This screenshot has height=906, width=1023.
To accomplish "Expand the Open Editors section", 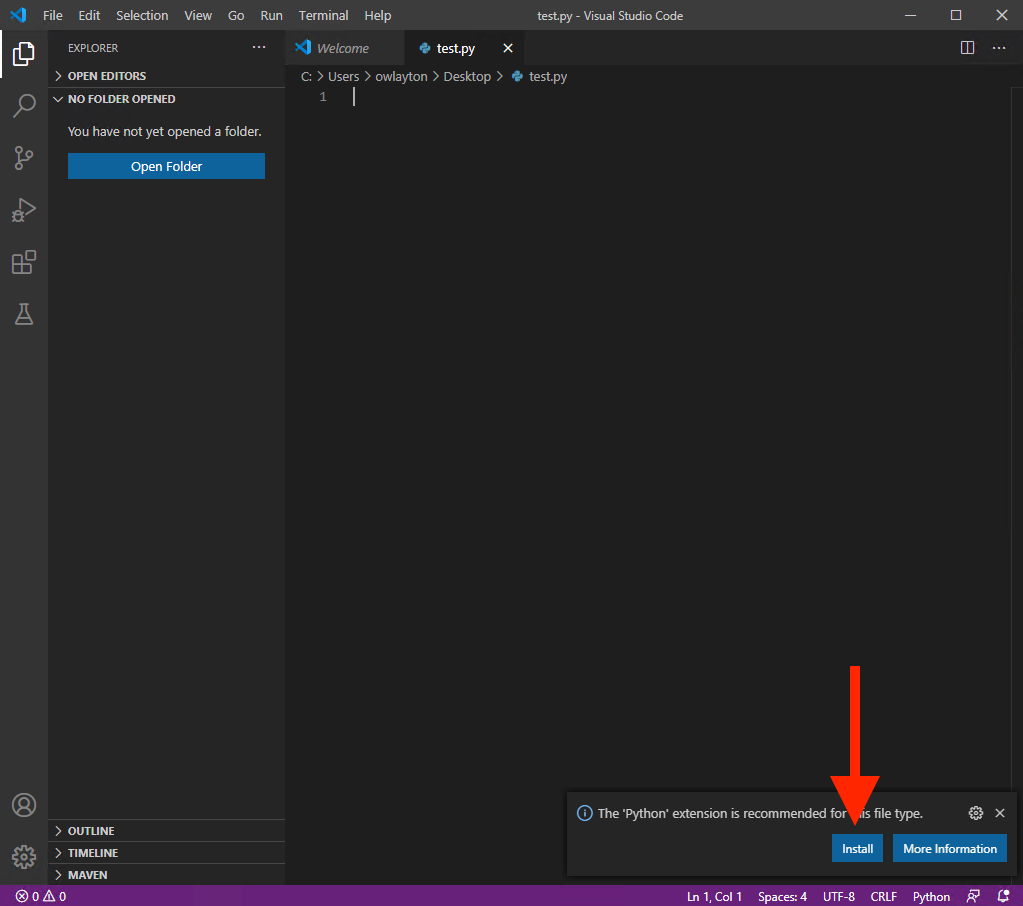I will (166, 76).
